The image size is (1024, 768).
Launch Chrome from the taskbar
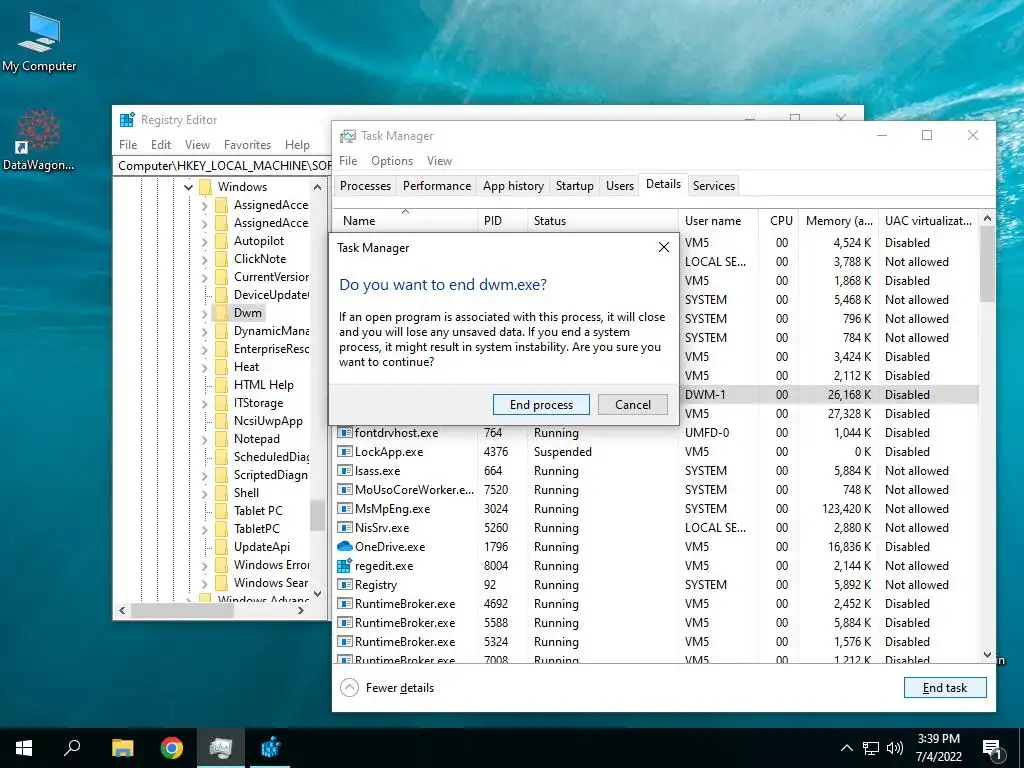coord(172,748)
